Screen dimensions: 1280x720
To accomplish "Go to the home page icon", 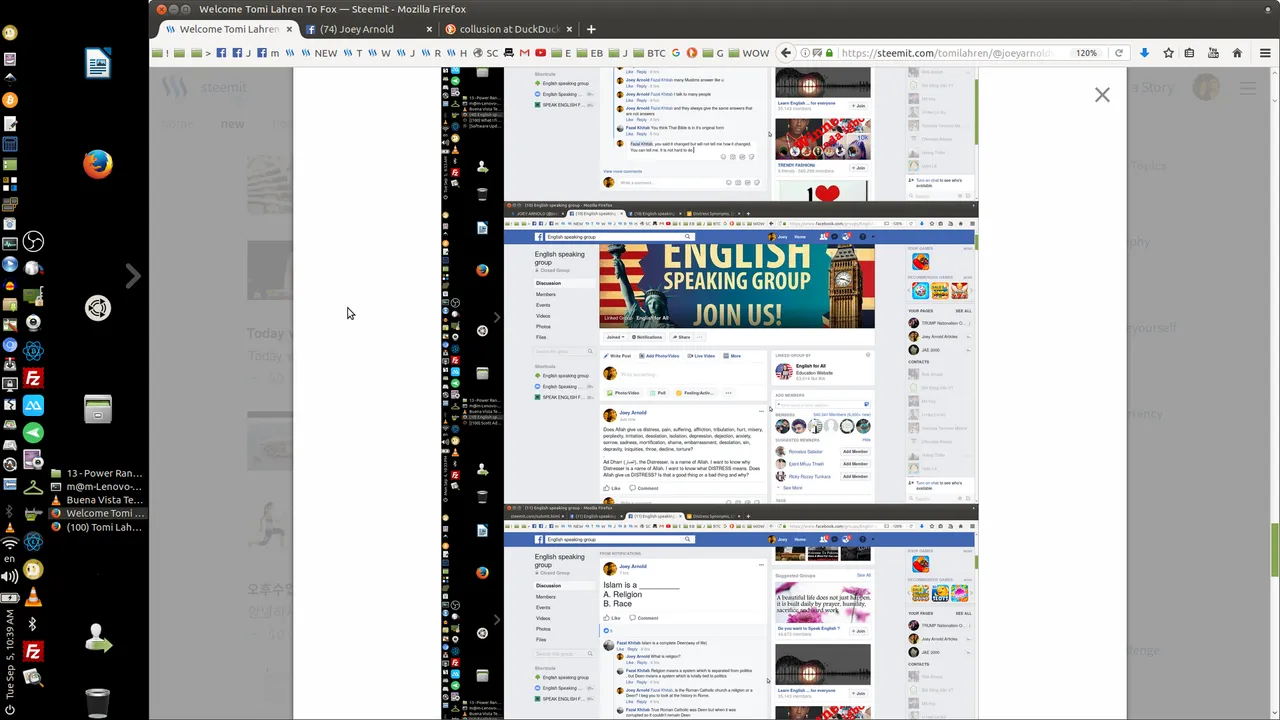I will tap(1237, 53).
